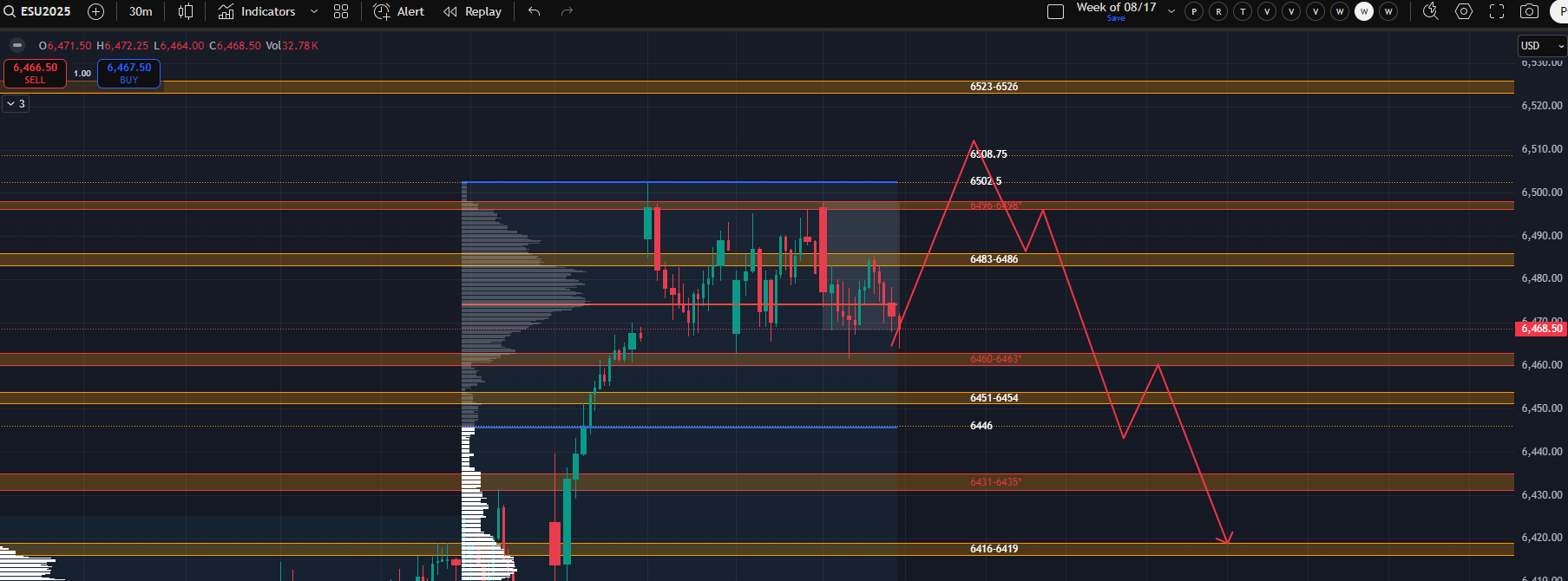
Task: Click the current price tag 6,468.50
Action: coord(1540,329)
